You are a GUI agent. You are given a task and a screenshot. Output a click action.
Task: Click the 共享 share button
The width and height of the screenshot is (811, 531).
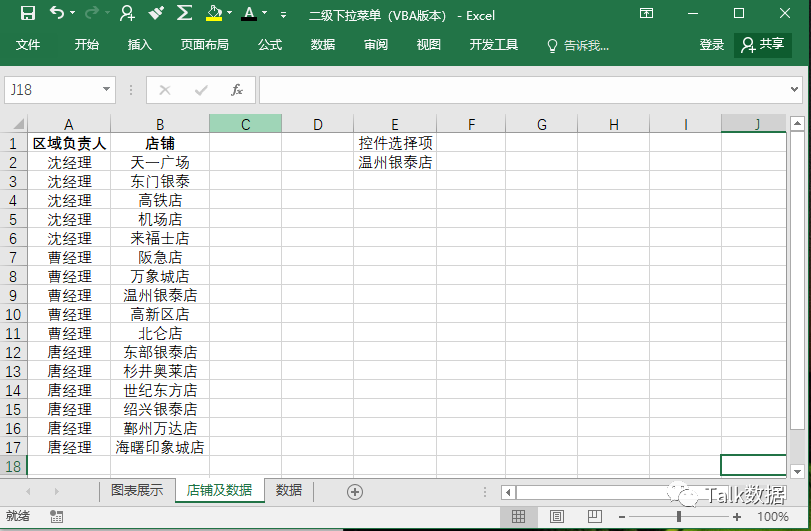pyautogui.click(x=763, y=45)
